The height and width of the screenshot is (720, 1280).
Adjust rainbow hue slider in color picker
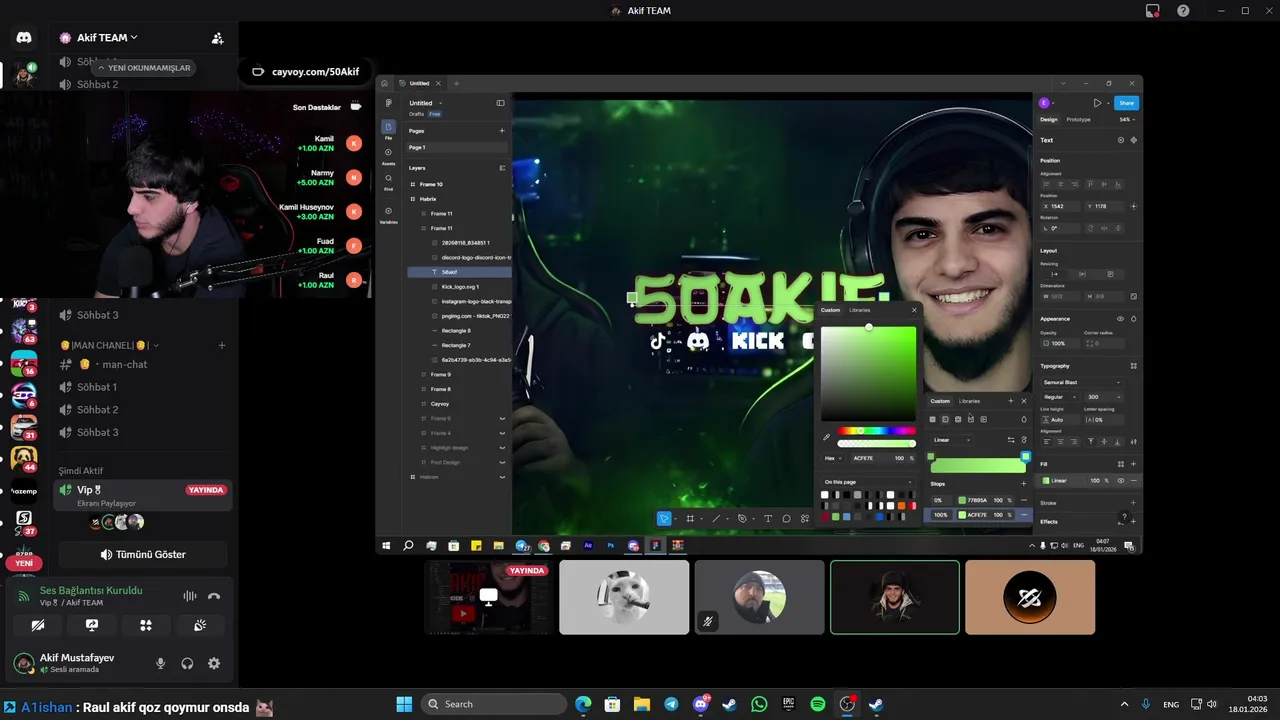876,431
